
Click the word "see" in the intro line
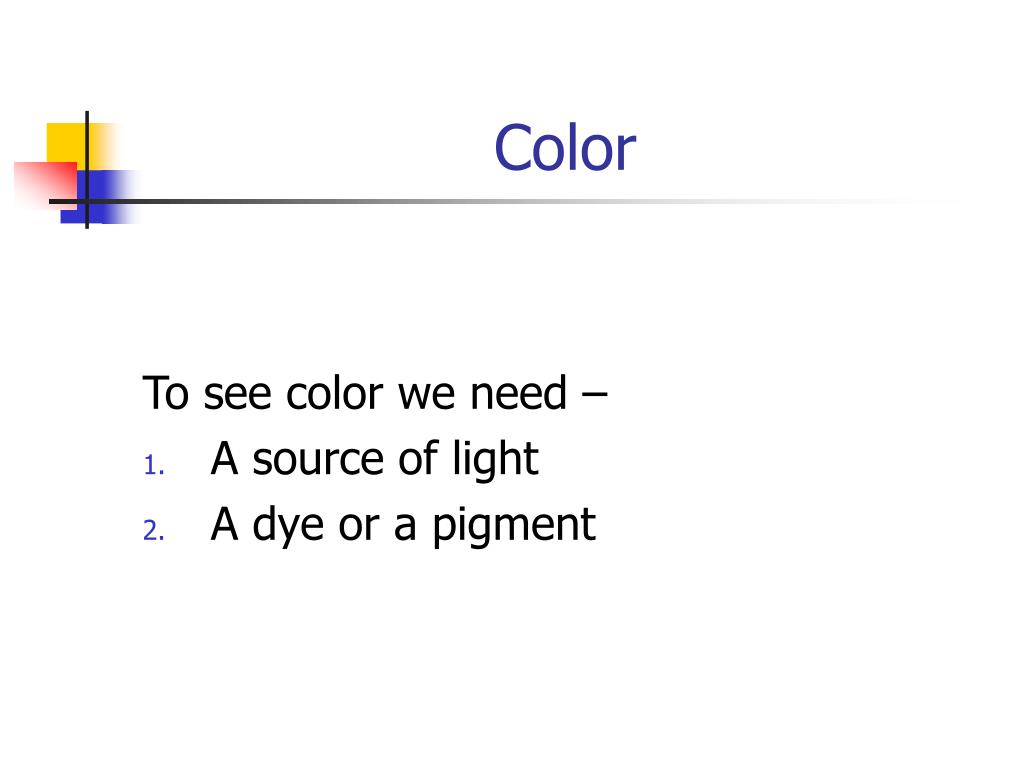(x=237, y=395)
